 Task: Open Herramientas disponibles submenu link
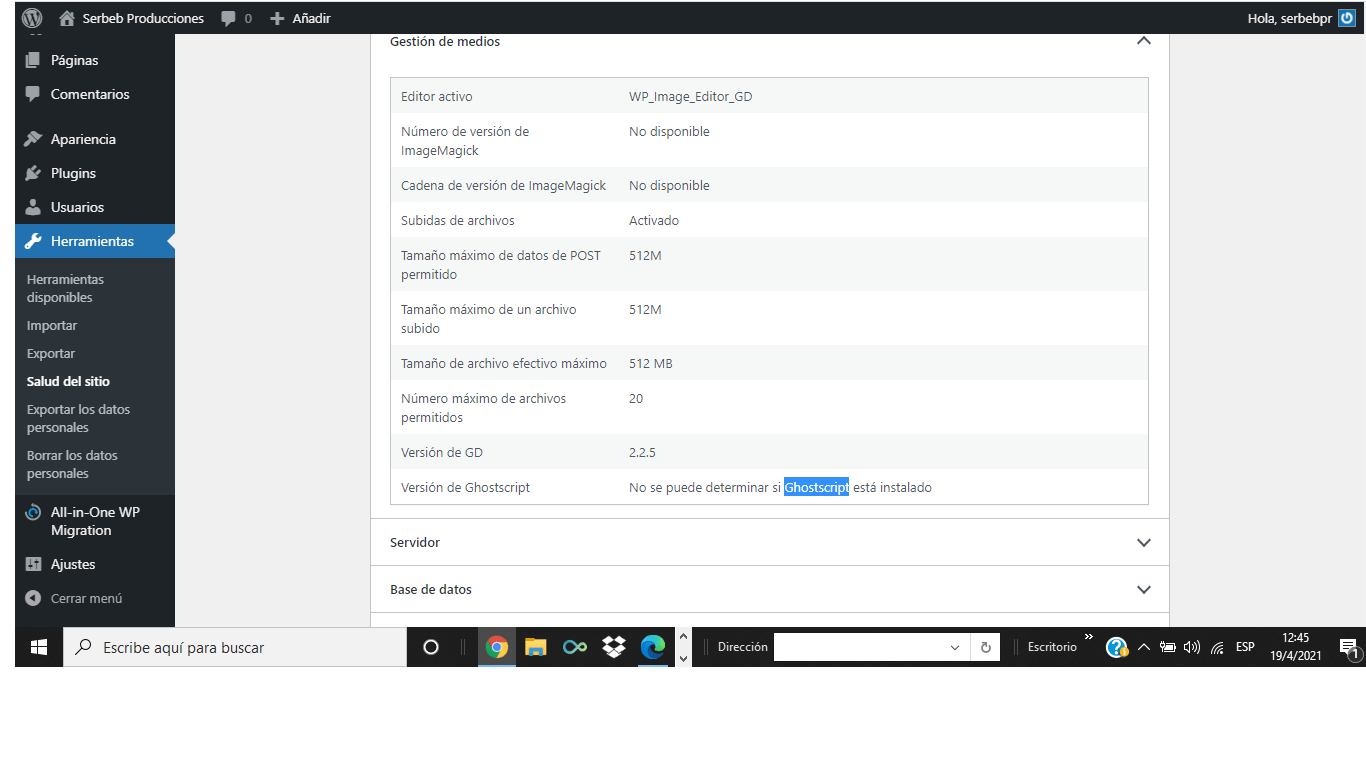[65, 288]
